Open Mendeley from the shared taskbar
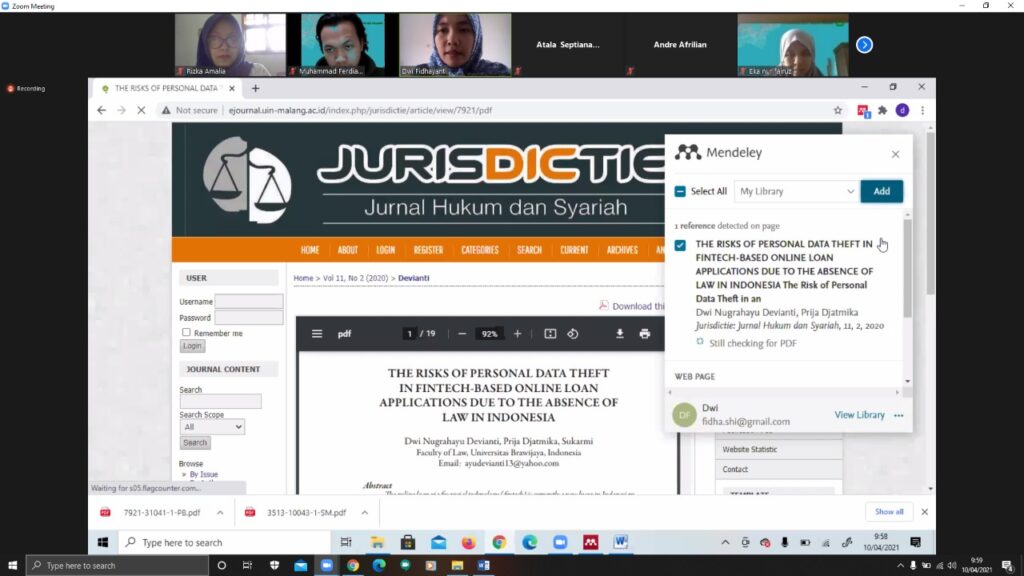This screenshot has height=576, width=1024. point(590,542)
